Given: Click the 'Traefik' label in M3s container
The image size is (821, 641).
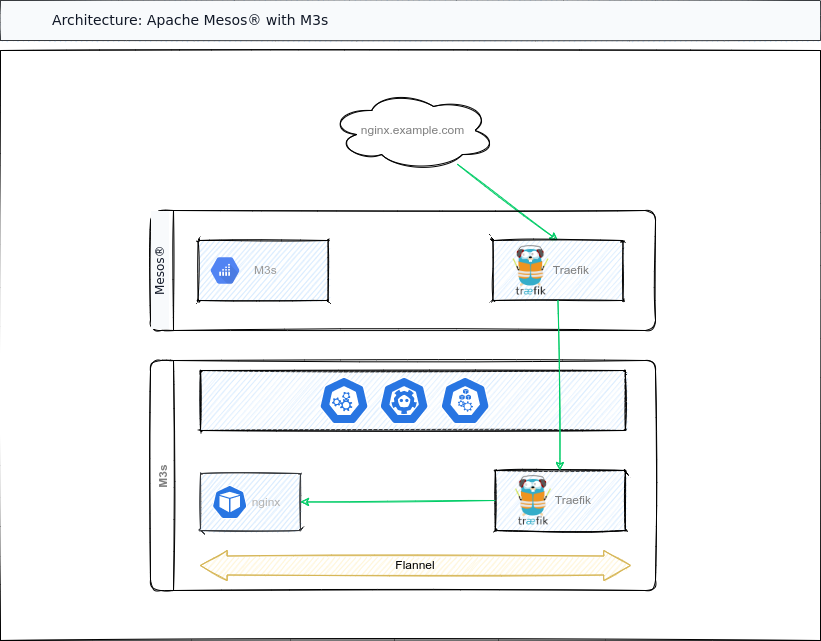Looking at the screenshot, I should coord(573,500).
